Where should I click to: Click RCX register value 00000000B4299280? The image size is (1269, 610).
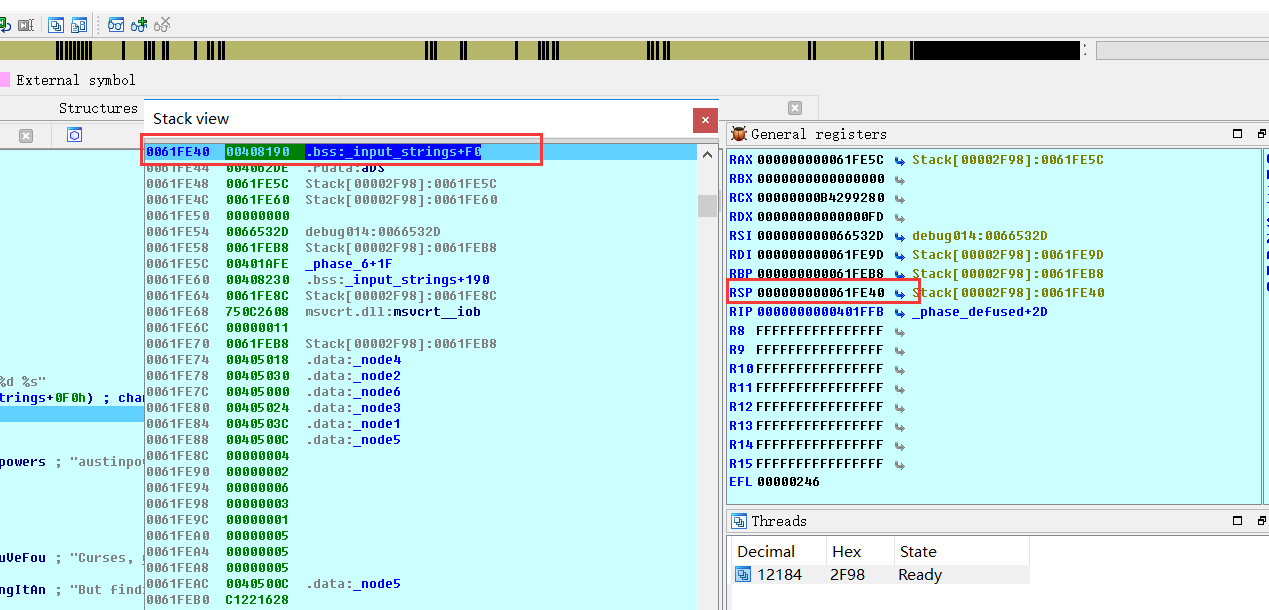tap(820, 198)
